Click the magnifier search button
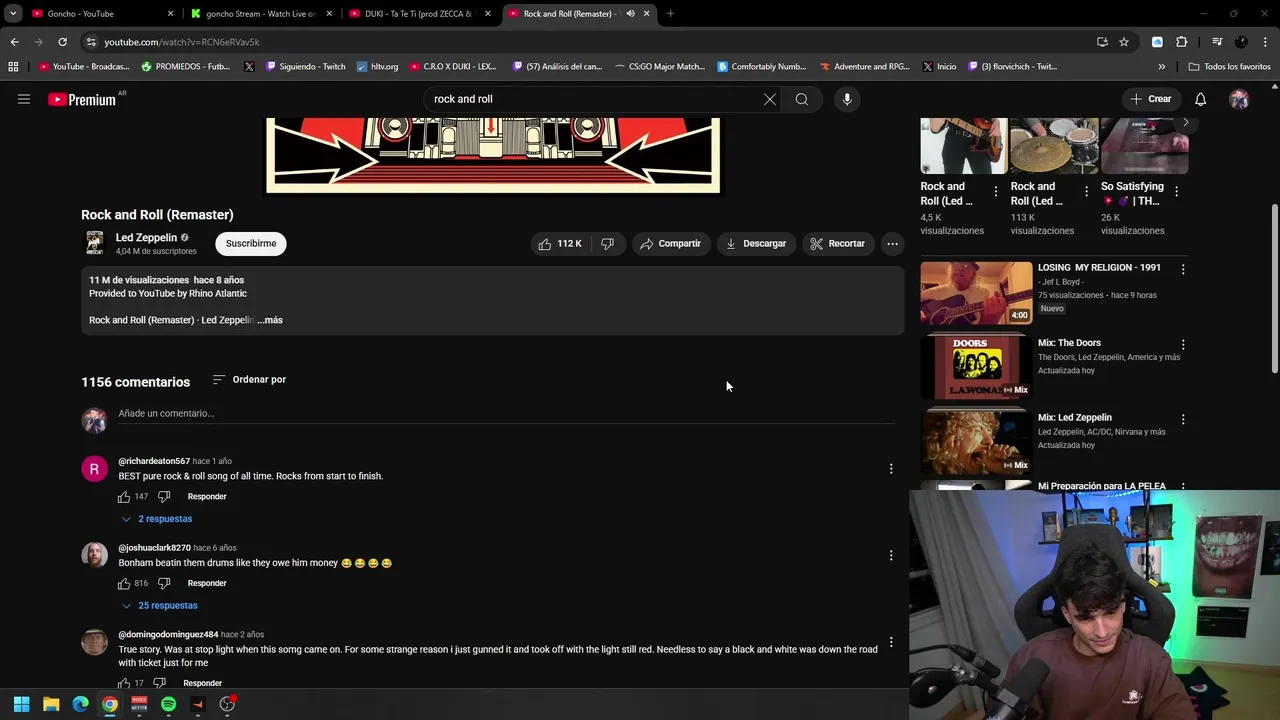The height and width of the screenshot is (720, 1280). click(x=802, y=99)
